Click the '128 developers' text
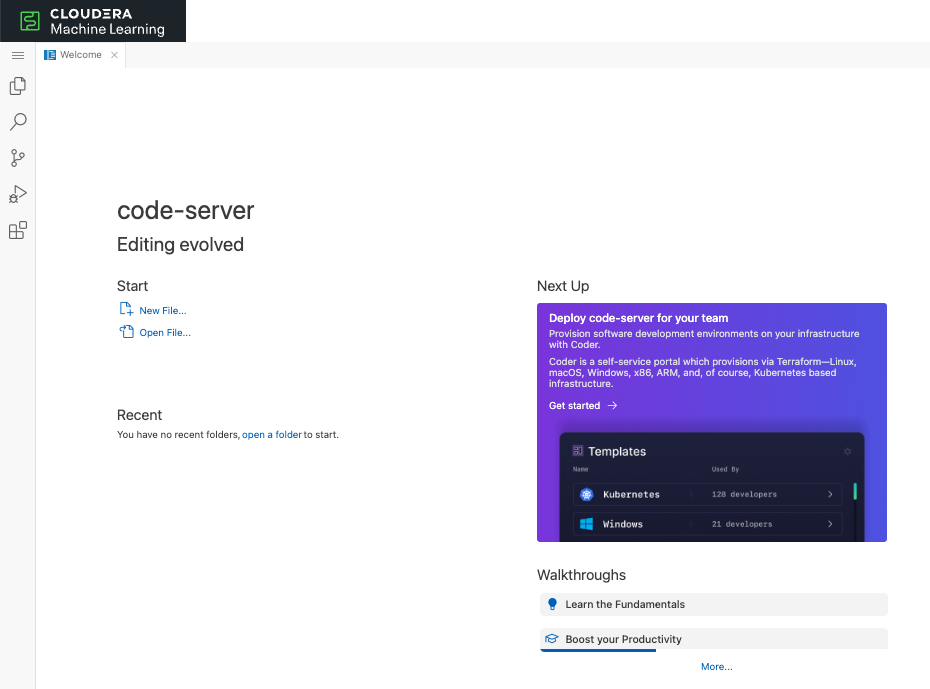 744,494
